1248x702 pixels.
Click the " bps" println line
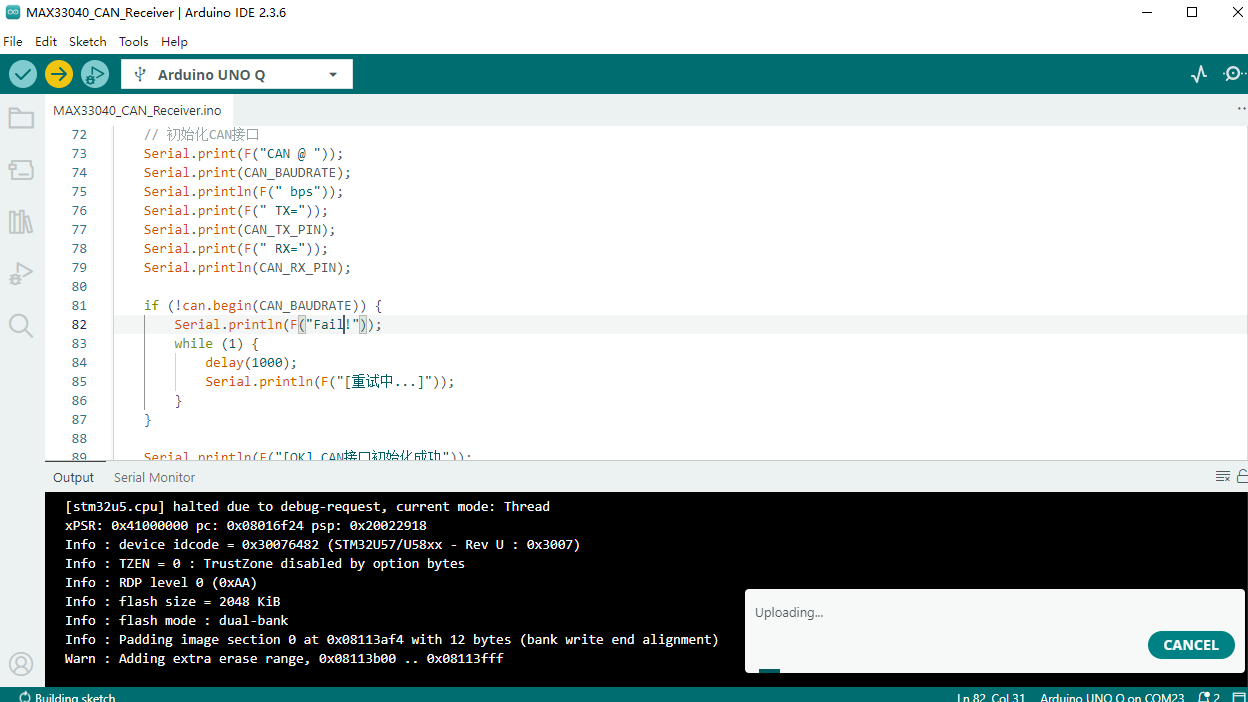coord(243,192)
